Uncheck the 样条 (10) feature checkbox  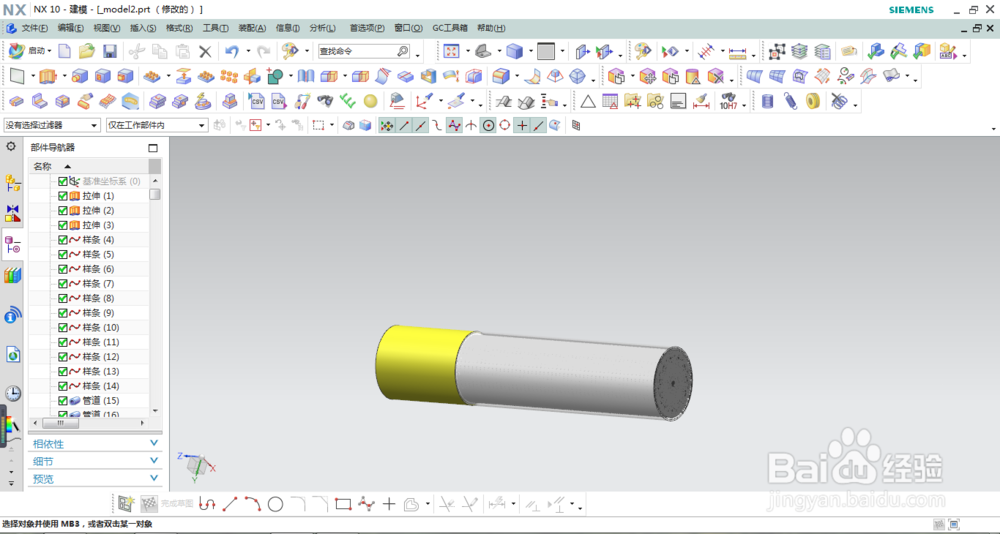(62, 328)
